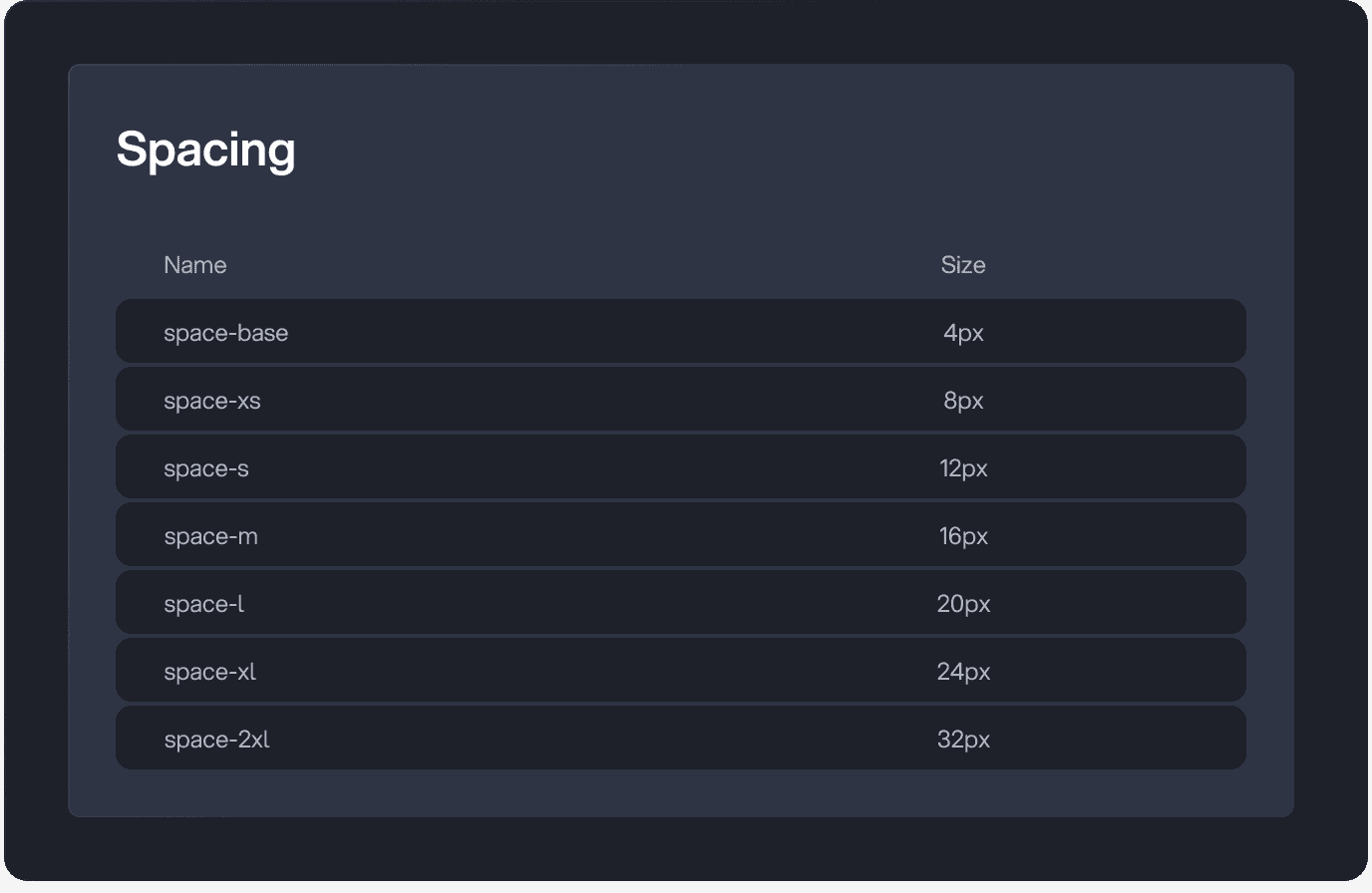The width and height of the screenshot is (1372, 893).
Task: Select the Size column header
Action: click(x=963, y=265)
